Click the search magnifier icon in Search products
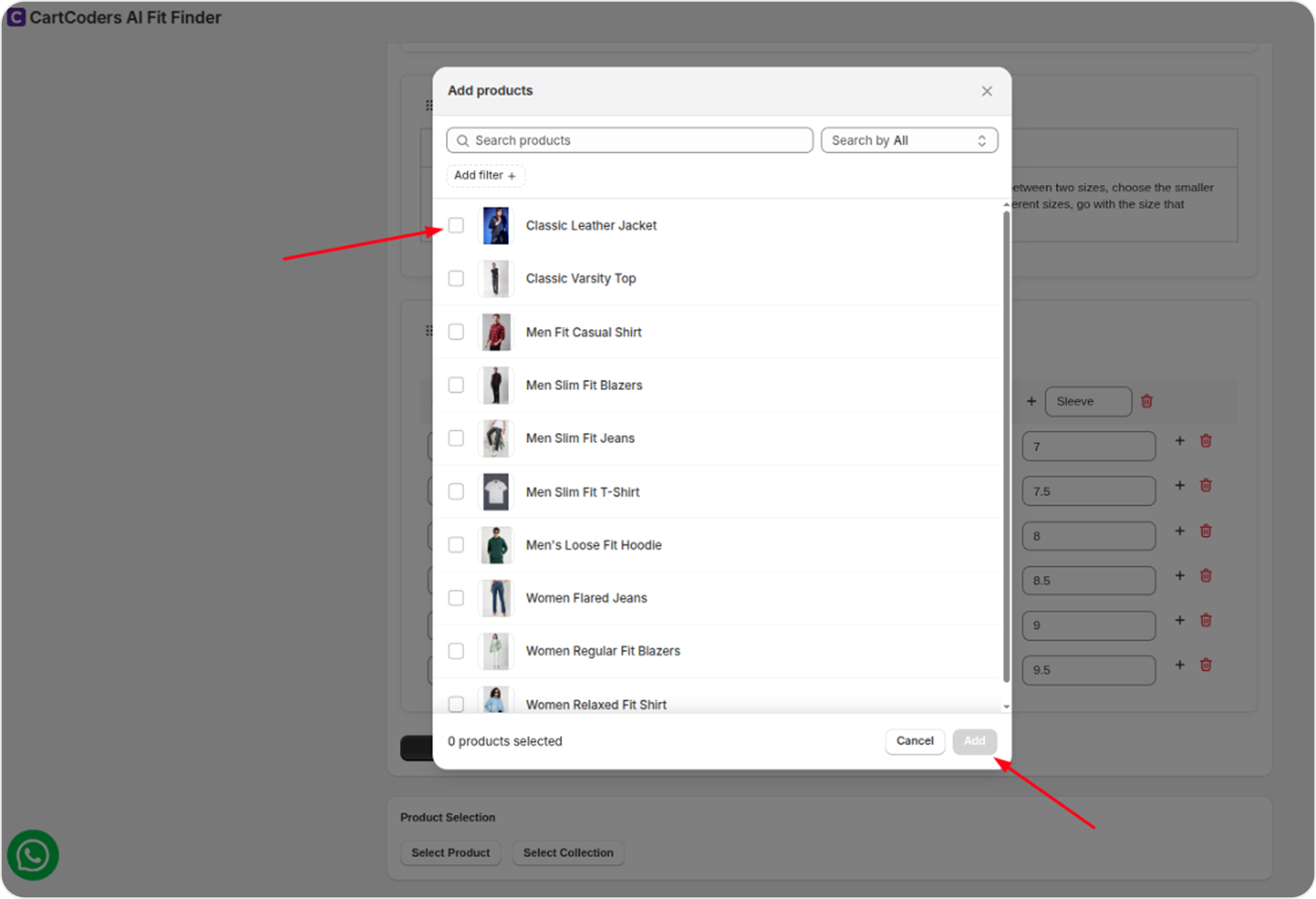 tap(462, 140)
